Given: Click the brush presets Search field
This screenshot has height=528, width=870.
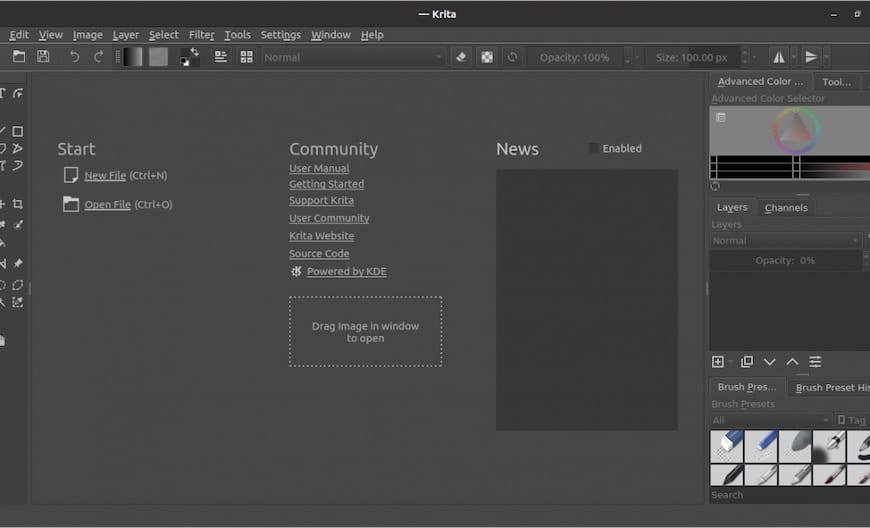Looking at the screenshot, I should click(x=790, y=495).
